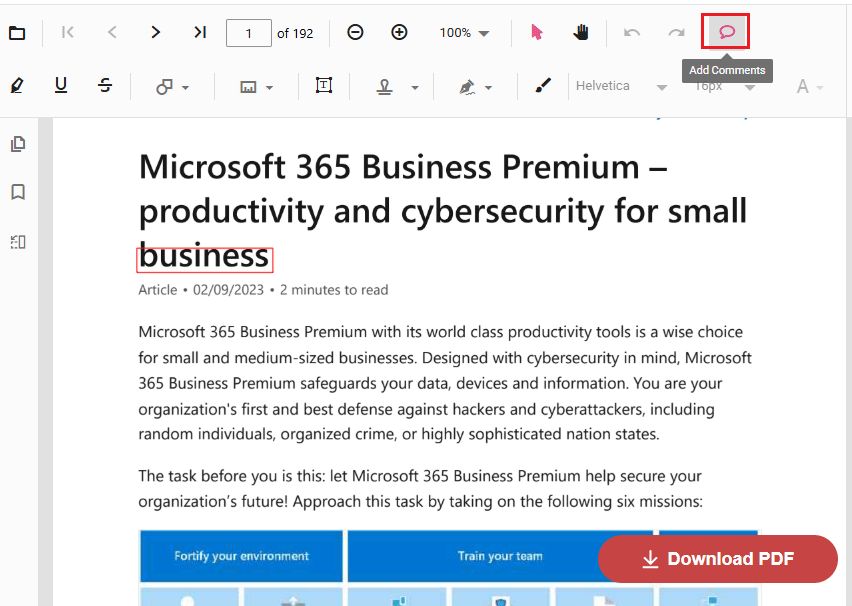852x606 pixels.
Task: Click the open file folder icon
Action: pyautogui.click(x=17, y=33)
